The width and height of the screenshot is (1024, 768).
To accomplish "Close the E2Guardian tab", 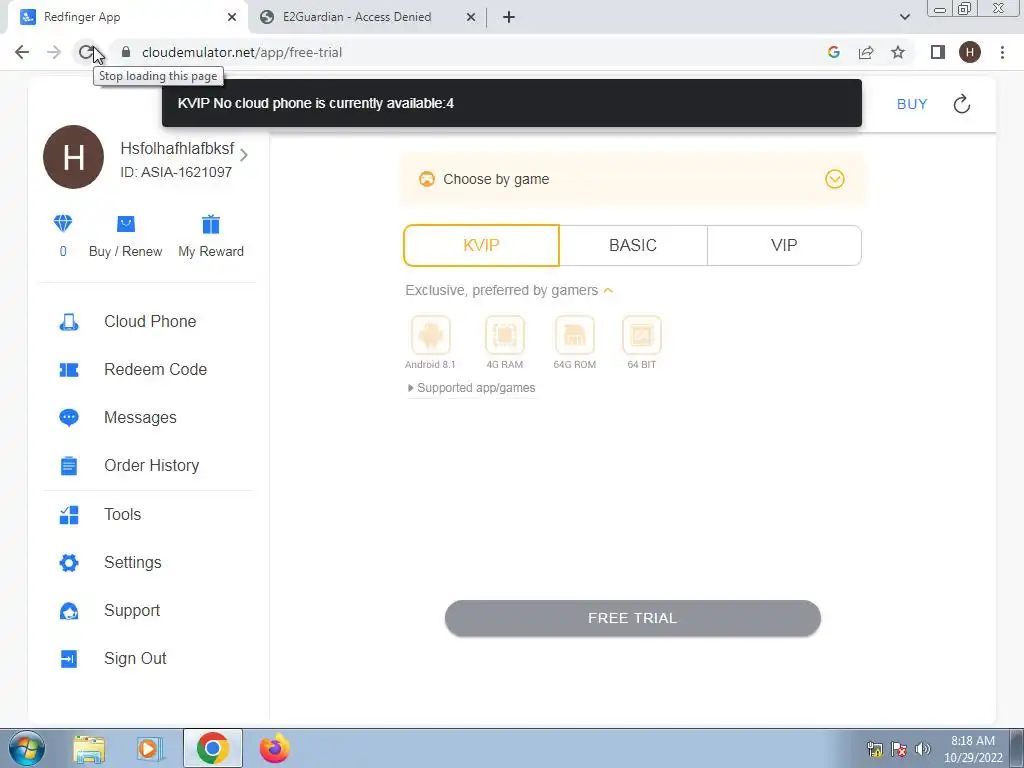I will click(x=471, y=17).
